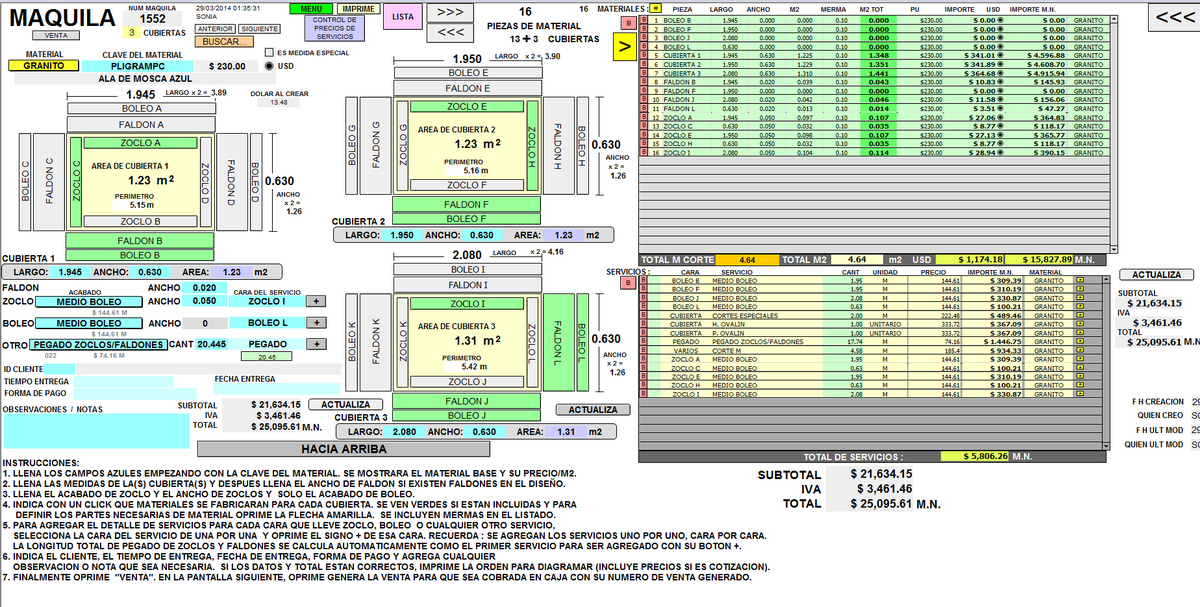Click the red B button beside MATERIALES list
This screenshot has height=607, width=1200.
click(628, 22)
